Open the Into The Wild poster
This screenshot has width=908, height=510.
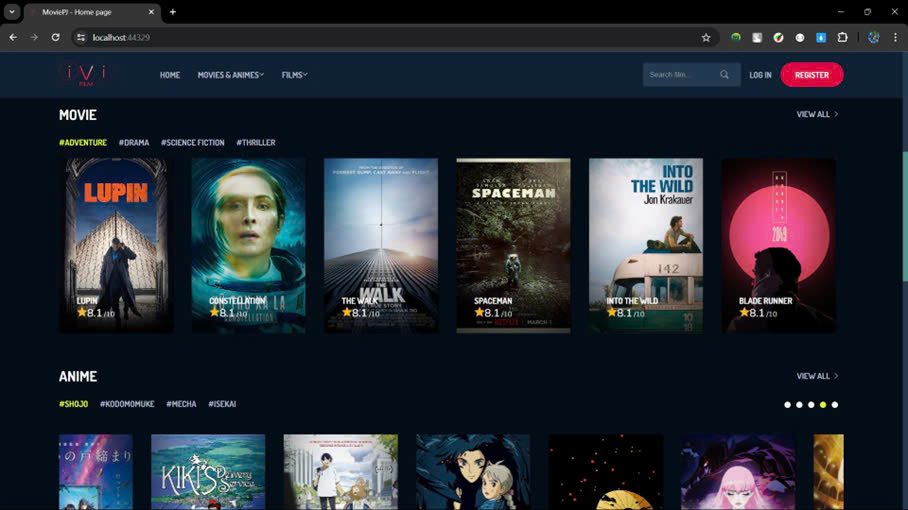click(x=646, y=245)
